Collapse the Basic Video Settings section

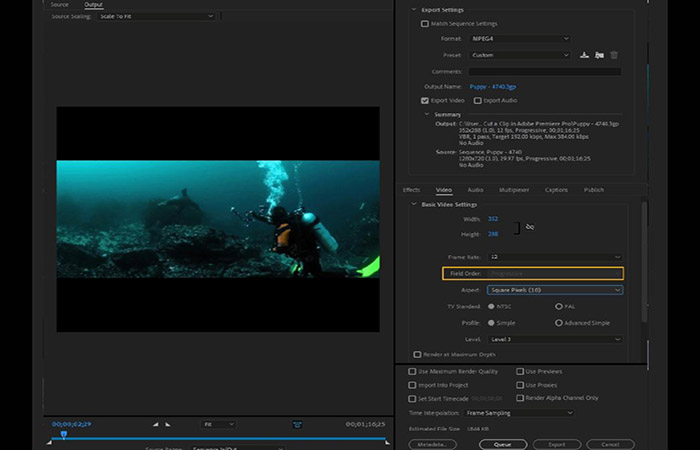click(413, 204)
